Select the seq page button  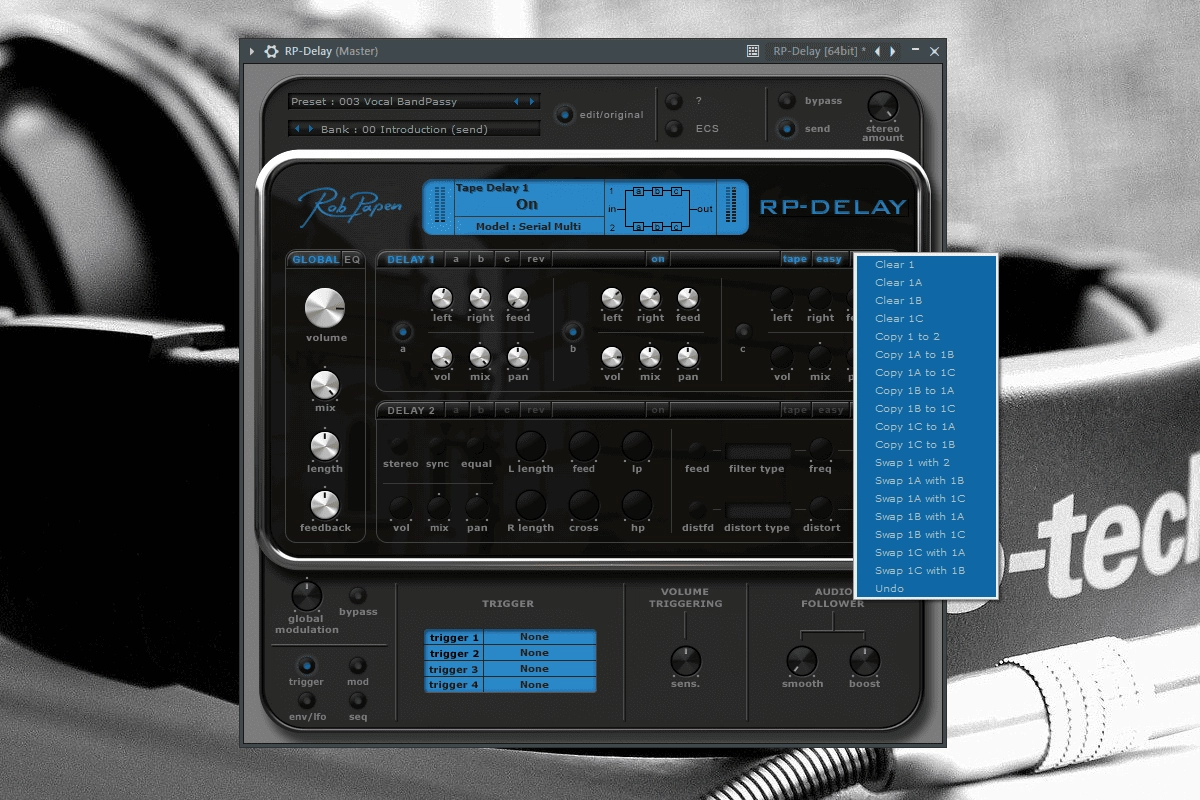point(358,701)
